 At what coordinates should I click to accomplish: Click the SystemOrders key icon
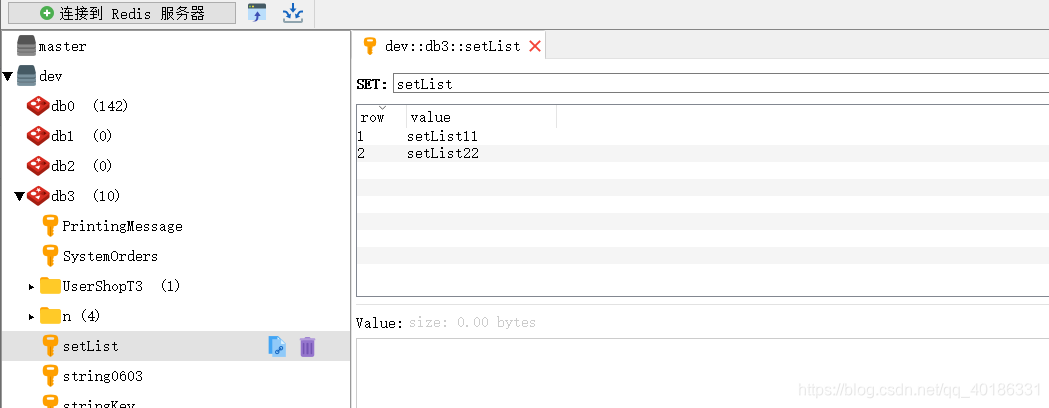[50, 256]
